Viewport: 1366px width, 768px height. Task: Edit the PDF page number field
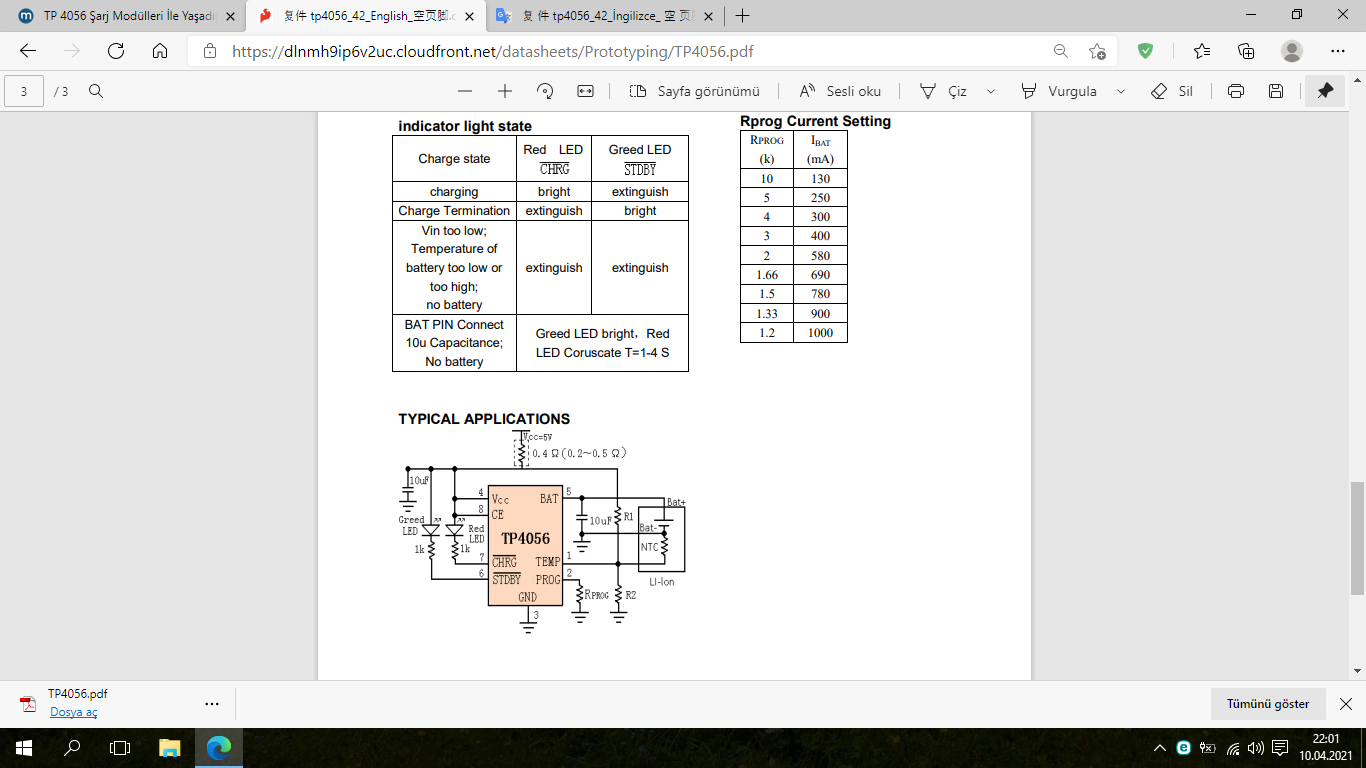[x=24, y=91]
